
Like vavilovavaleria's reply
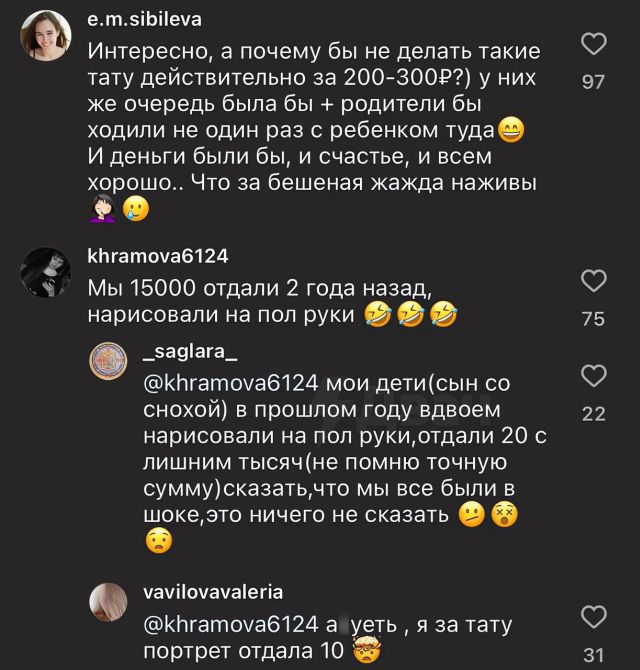pyautogui.click(x=594, y=616)
